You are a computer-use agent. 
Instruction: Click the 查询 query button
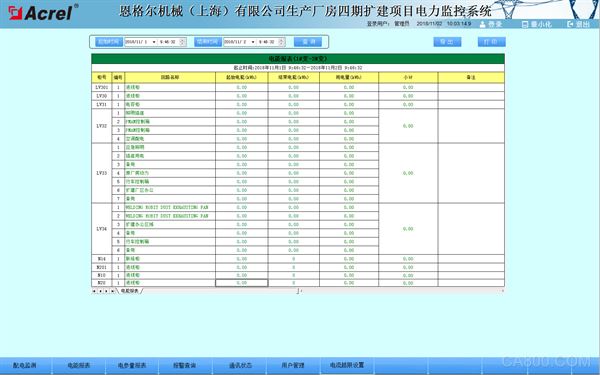point(308,42)
